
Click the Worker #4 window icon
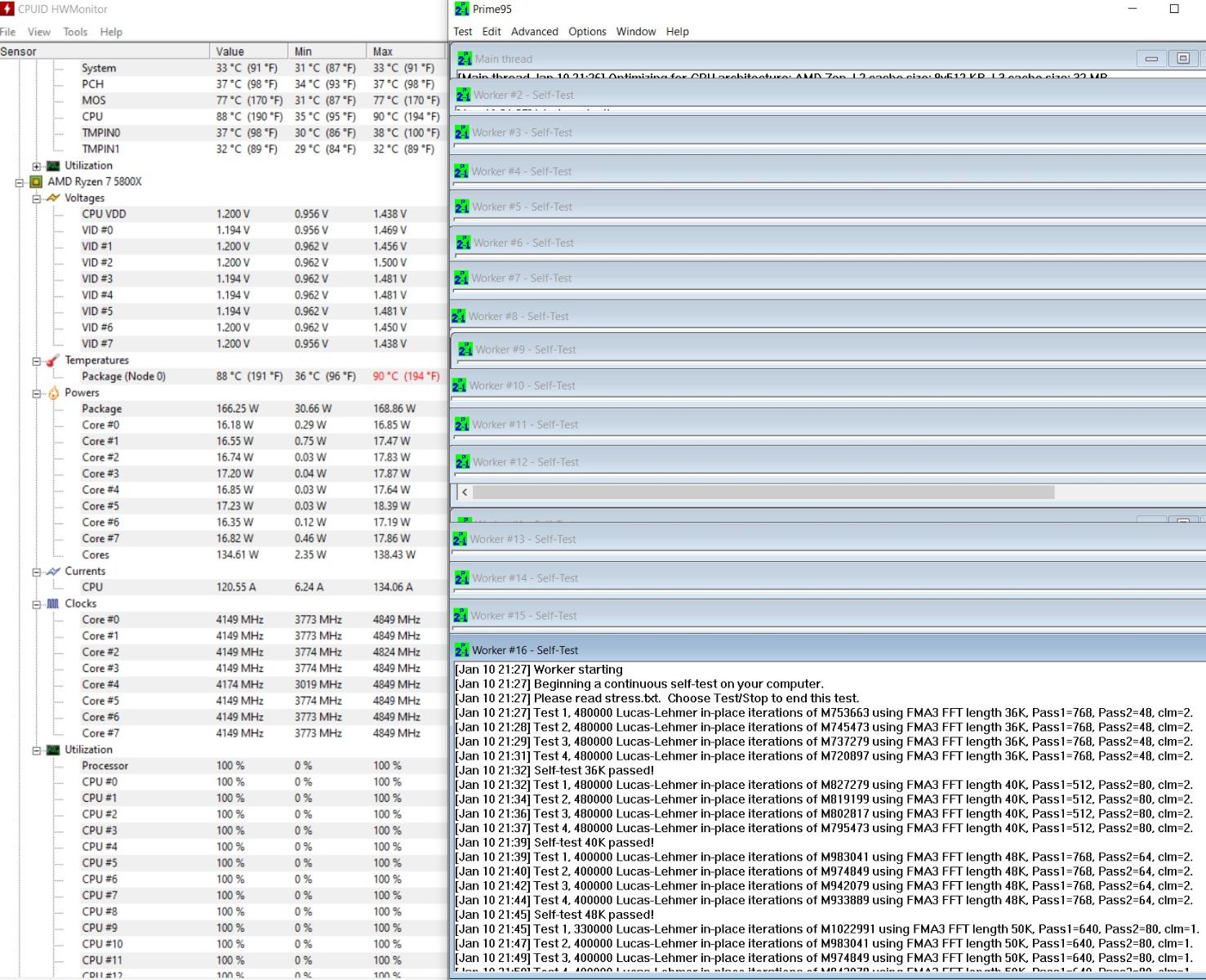click(x=462, y=171)
